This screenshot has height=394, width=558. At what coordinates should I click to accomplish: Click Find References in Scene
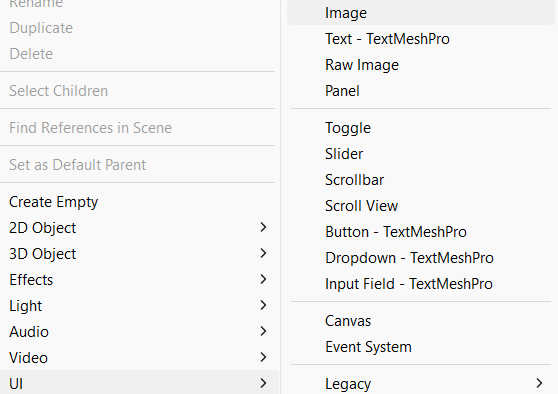tap(139, 128)
